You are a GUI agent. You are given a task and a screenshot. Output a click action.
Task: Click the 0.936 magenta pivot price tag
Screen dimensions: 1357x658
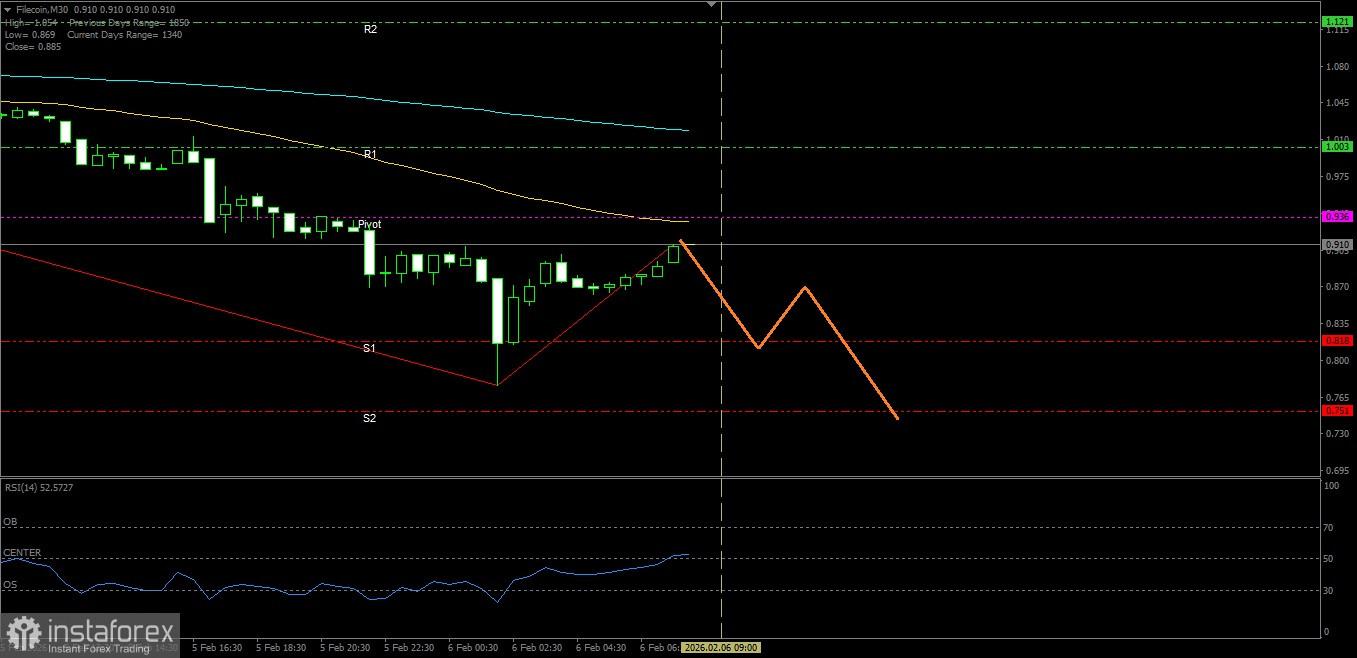click(x=1337, y=216)
